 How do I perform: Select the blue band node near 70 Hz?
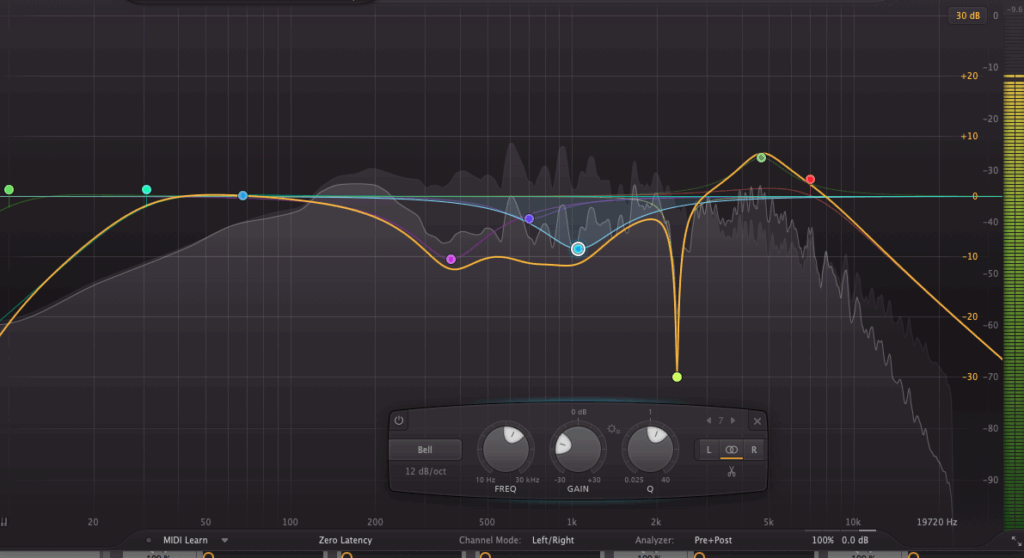[242, 195]
